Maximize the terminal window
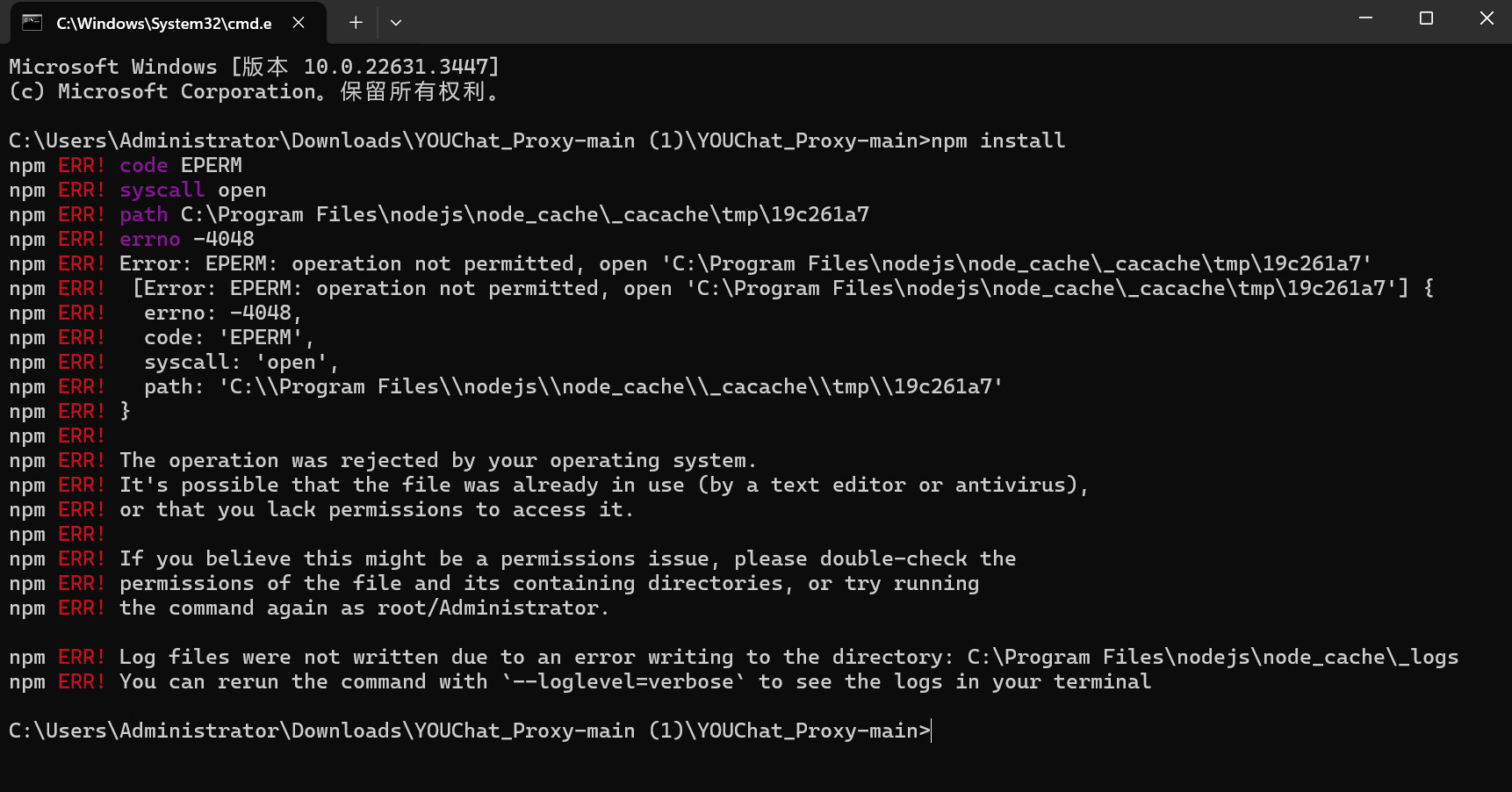The width and height of the screenshot is (1512, 792). 1426,18
